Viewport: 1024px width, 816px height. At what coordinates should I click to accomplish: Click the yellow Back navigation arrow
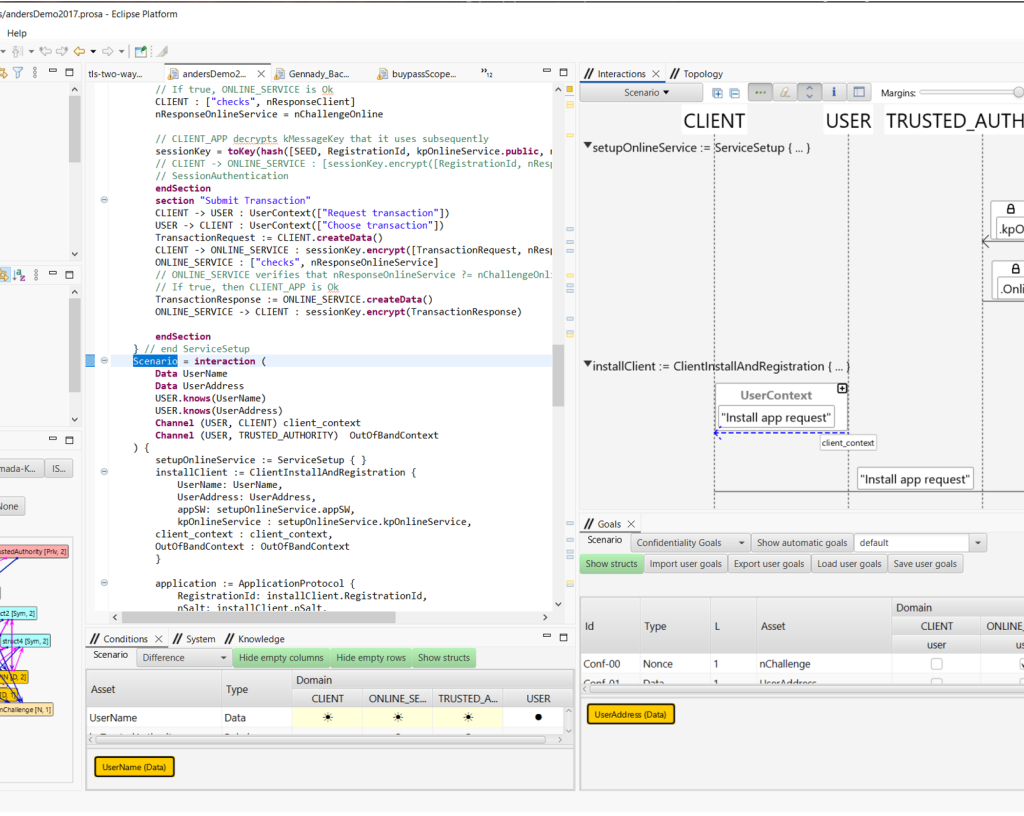80,51
